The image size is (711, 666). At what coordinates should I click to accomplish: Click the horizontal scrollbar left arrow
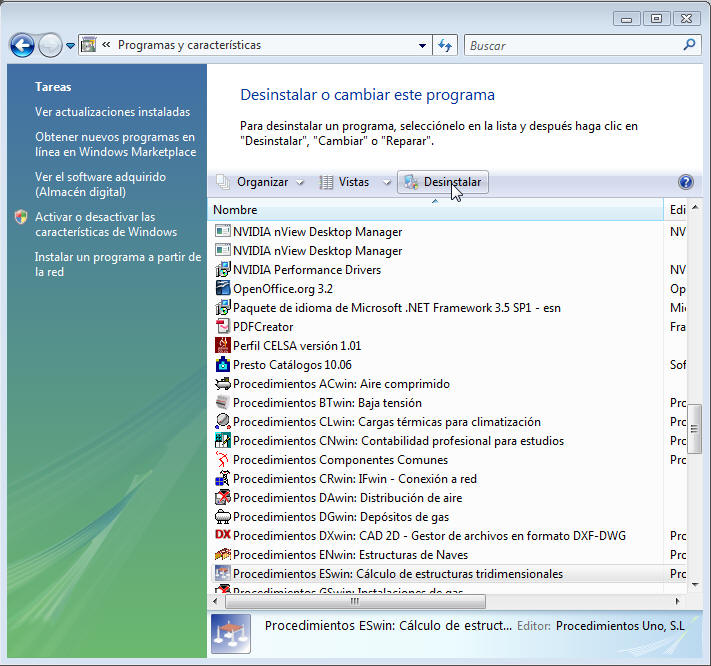215,601
